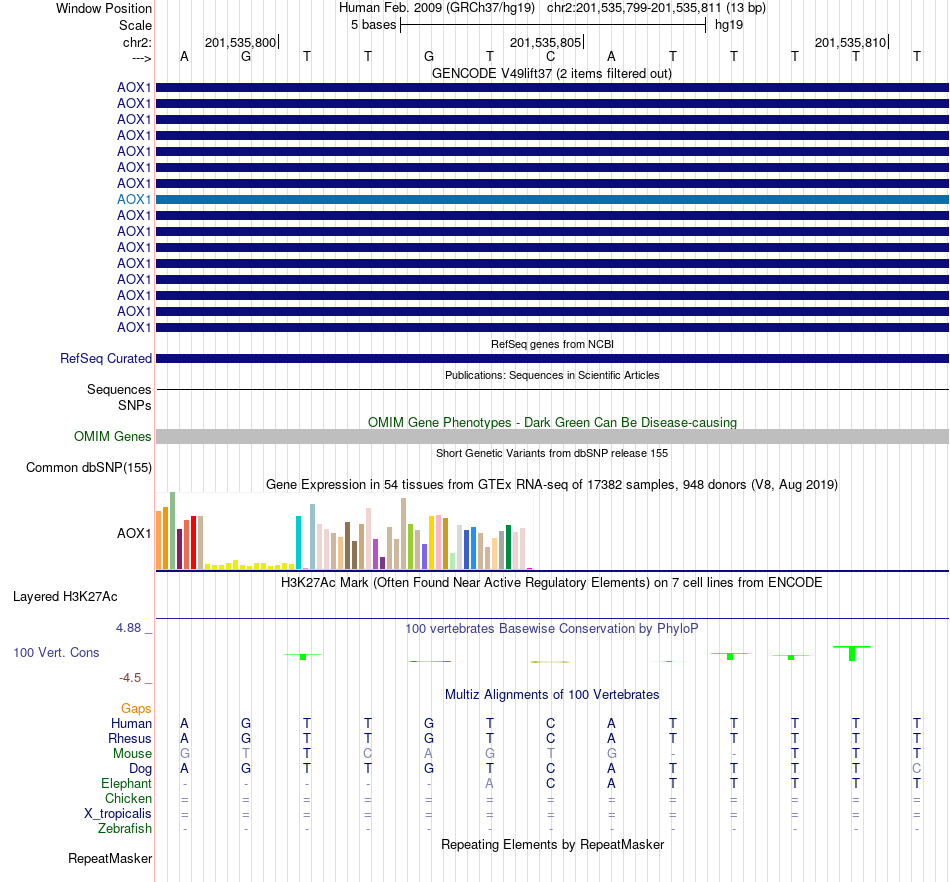Click the gray A in the Mouse row
The height and width of the screenshot is (882, 950).
point(428,754)
